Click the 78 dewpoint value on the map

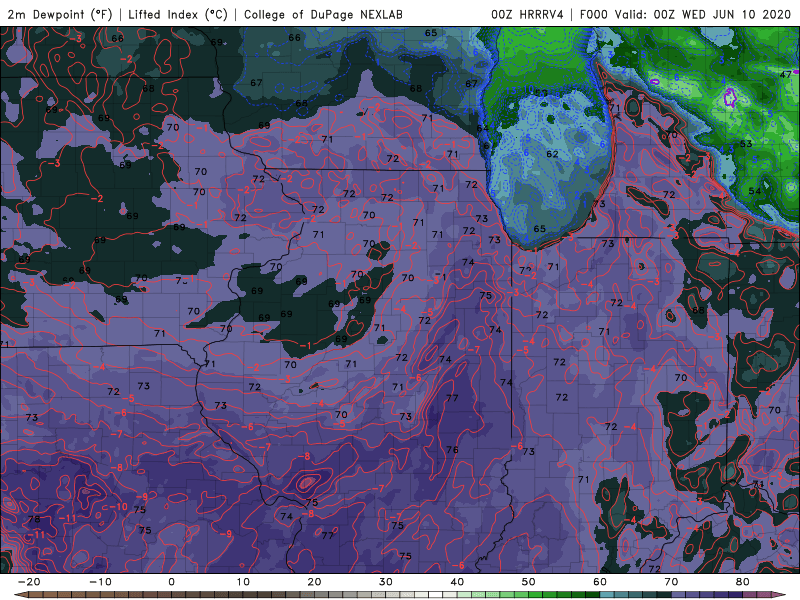(34, 519)
